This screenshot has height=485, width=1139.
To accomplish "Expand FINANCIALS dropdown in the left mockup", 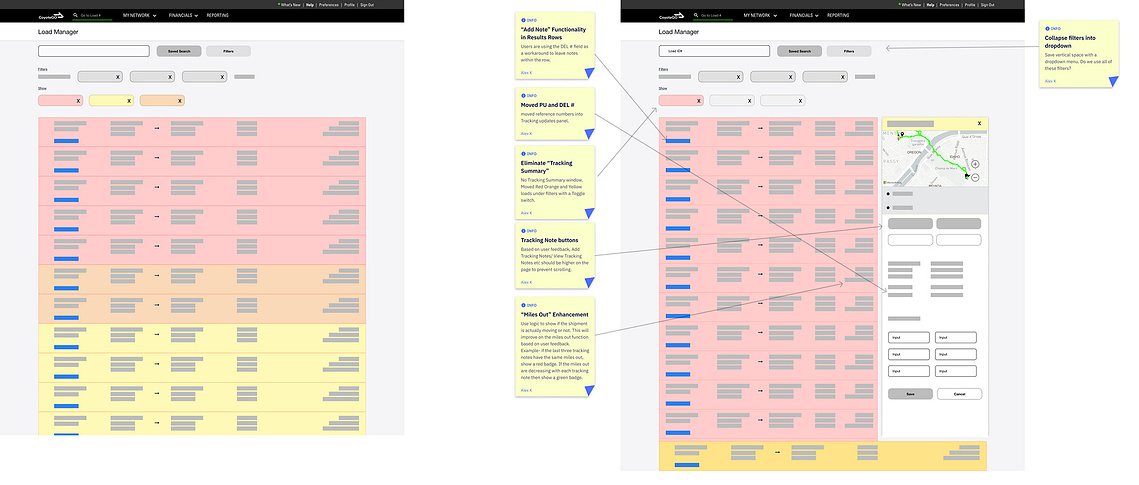I will [x=184, y=15].
